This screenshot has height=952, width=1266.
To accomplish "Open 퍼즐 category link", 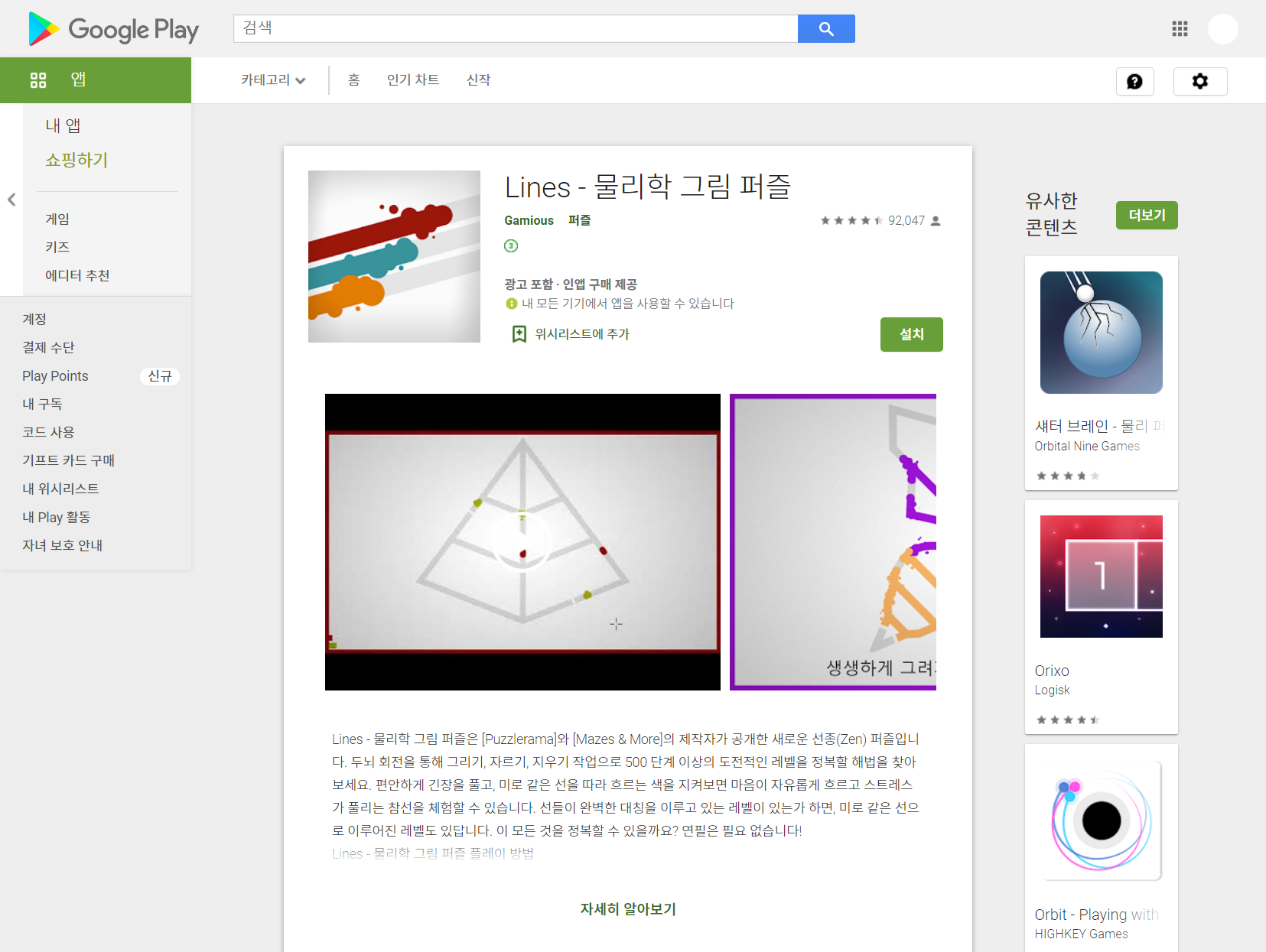I will pos(579,220).
